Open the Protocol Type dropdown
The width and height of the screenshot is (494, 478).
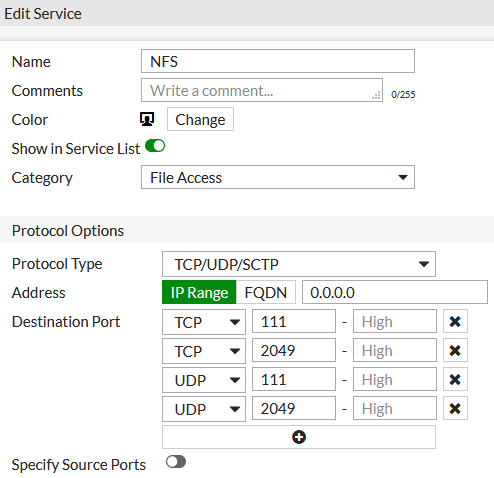[x=299, y=264]
